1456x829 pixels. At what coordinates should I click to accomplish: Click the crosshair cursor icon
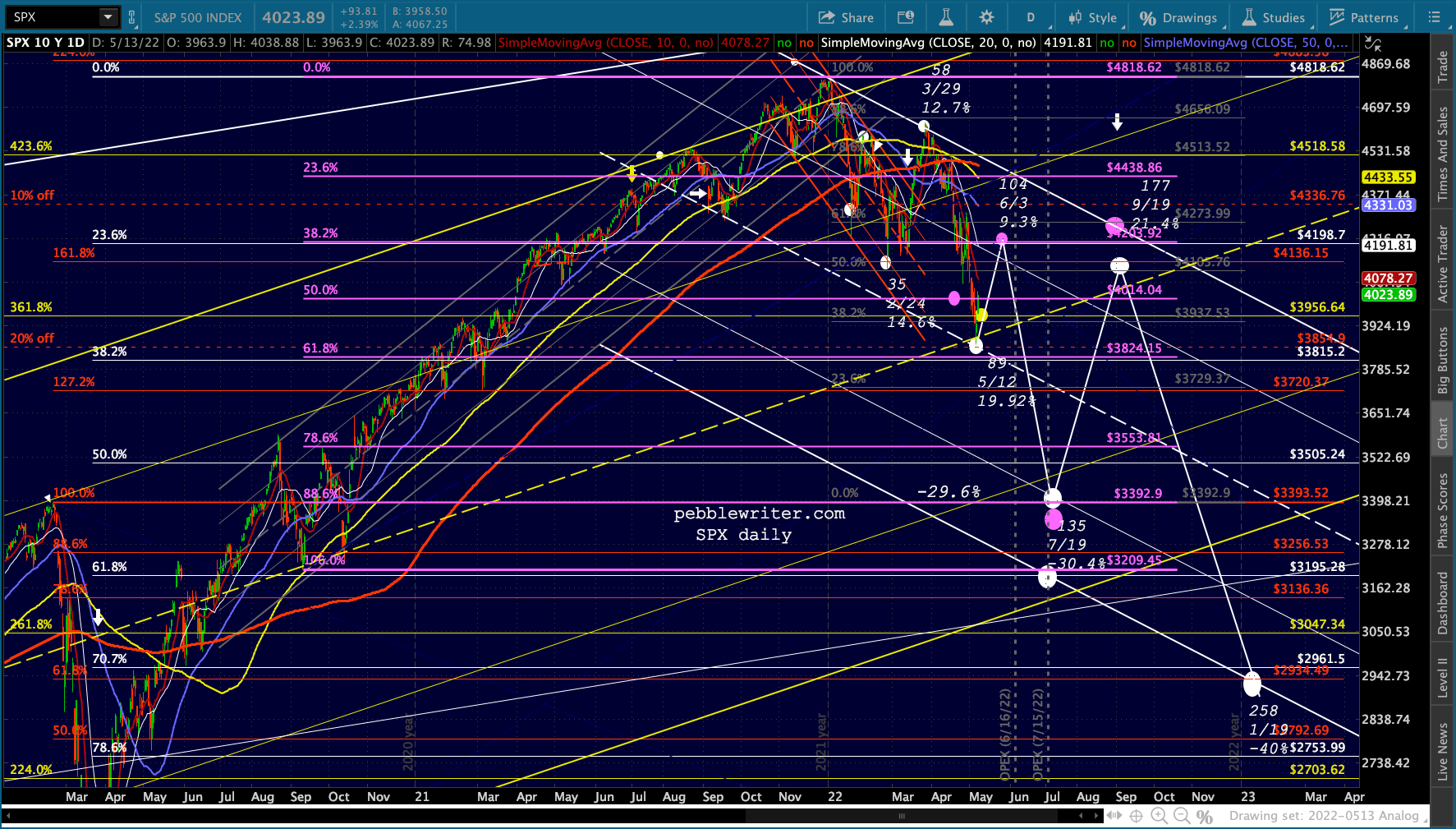pyautogui.click(x=1137, y=816)
